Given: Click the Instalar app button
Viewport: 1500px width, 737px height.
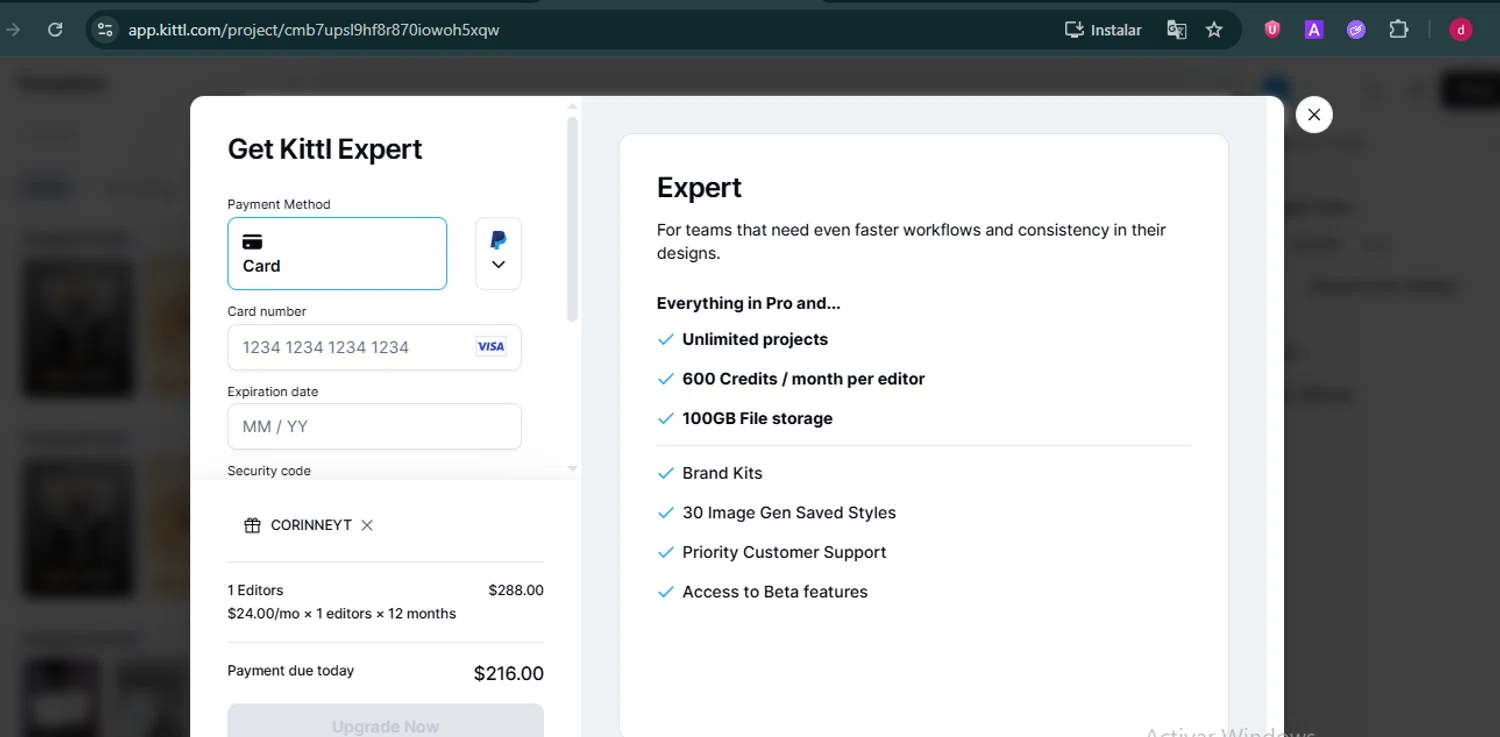Looking at the screenshot, I should tap(1103, 30).
